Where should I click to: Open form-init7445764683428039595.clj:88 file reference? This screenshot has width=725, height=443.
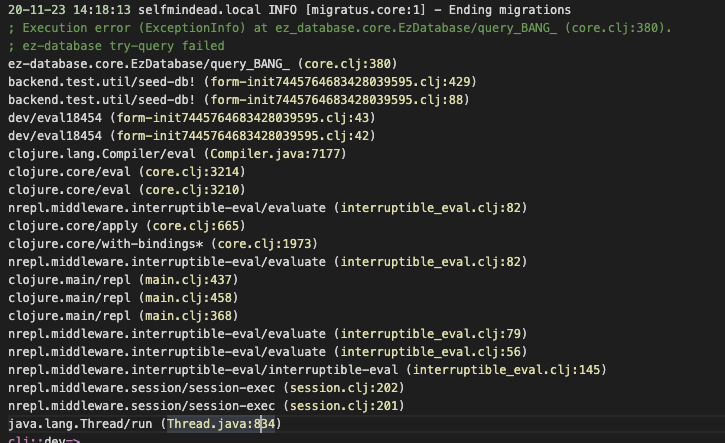tap(336, 100)
